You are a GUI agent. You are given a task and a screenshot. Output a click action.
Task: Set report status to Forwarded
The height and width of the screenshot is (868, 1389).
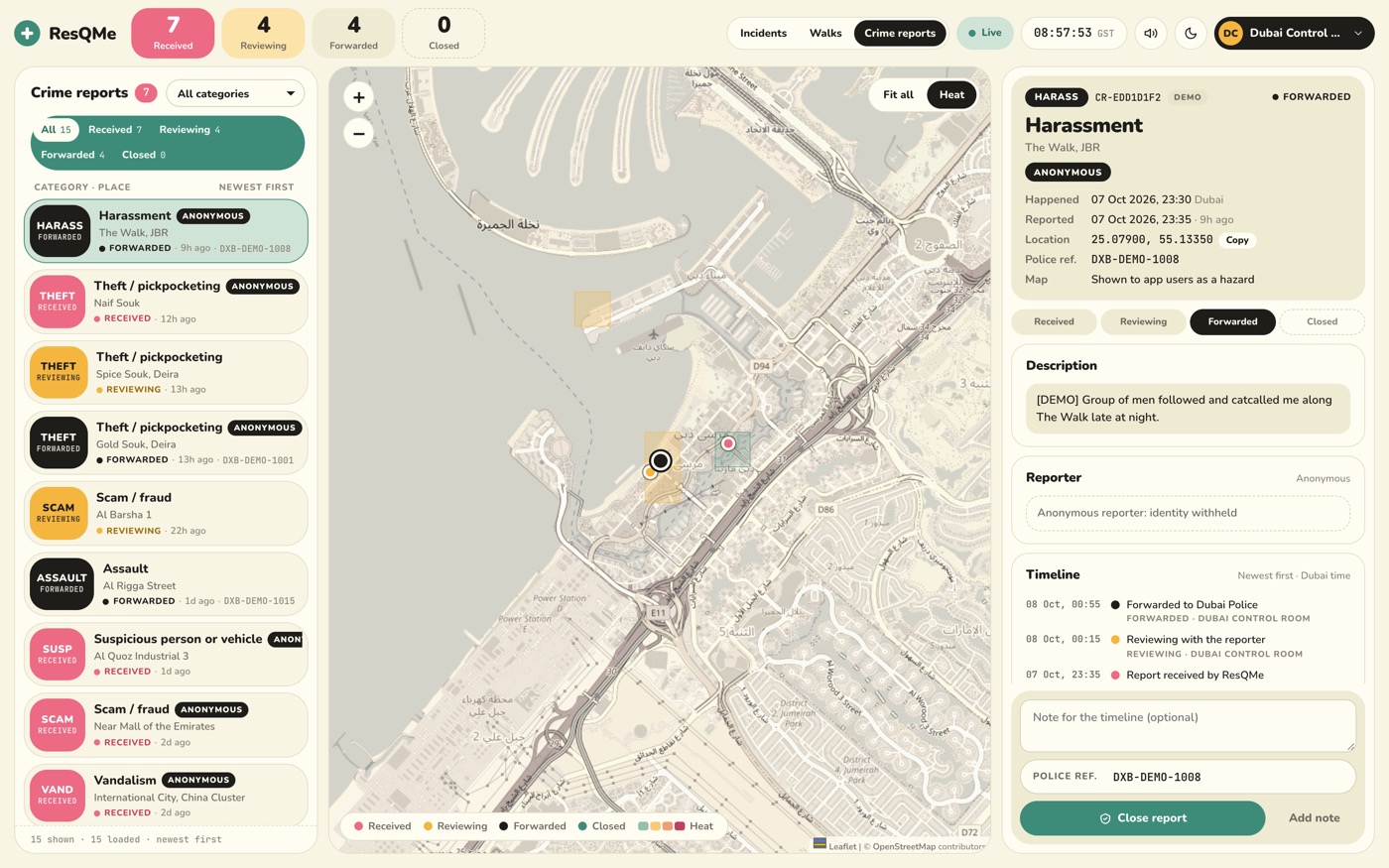pyautogui.click(x=1232, y=321)
